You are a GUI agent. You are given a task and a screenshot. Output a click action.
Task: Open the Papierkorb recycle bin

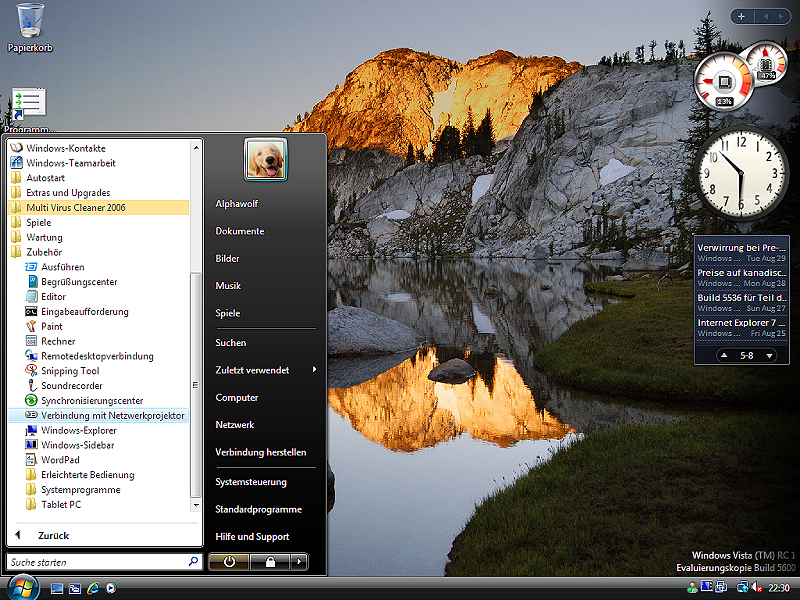click(30, 20)
